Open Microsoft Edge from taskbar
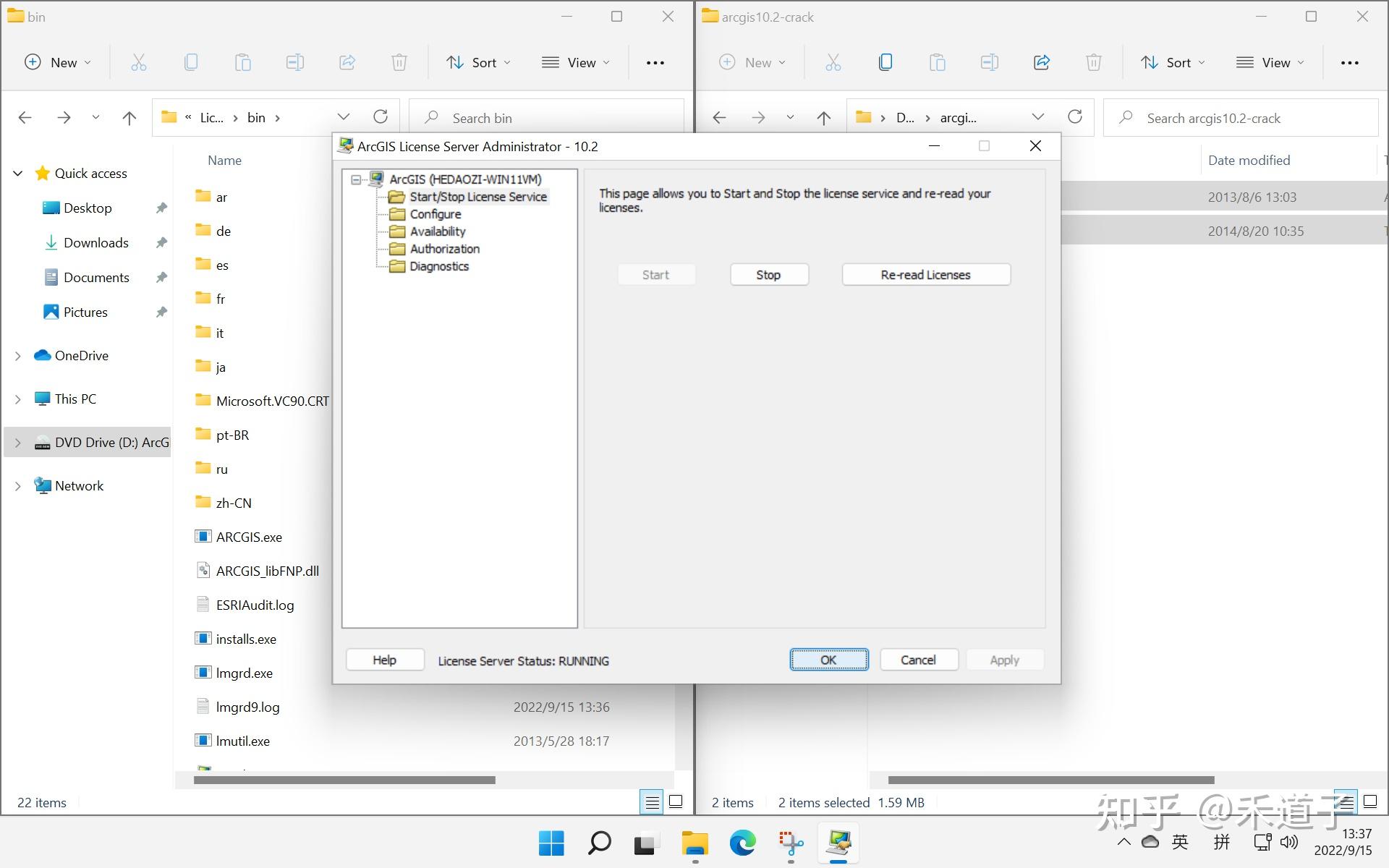The width and height of the screenshot is (1389, 868). pyautogui.click(x=742, y=843)
